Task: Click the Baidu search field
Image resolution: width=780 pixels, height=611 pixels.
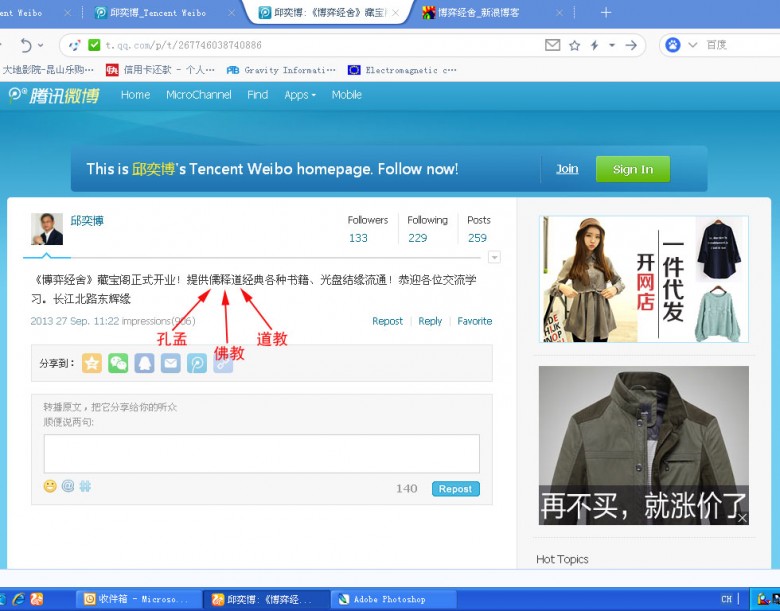Action: (741, 45)
